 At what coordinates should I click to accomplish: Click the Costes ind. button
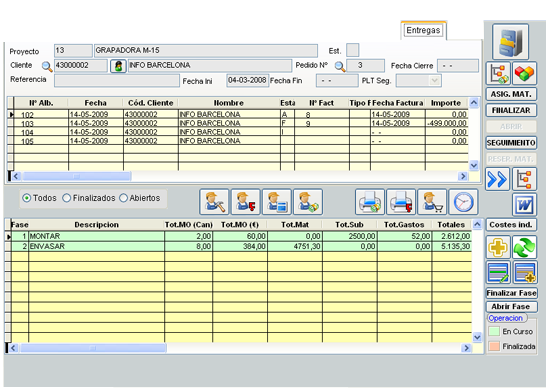click(511, 225)
